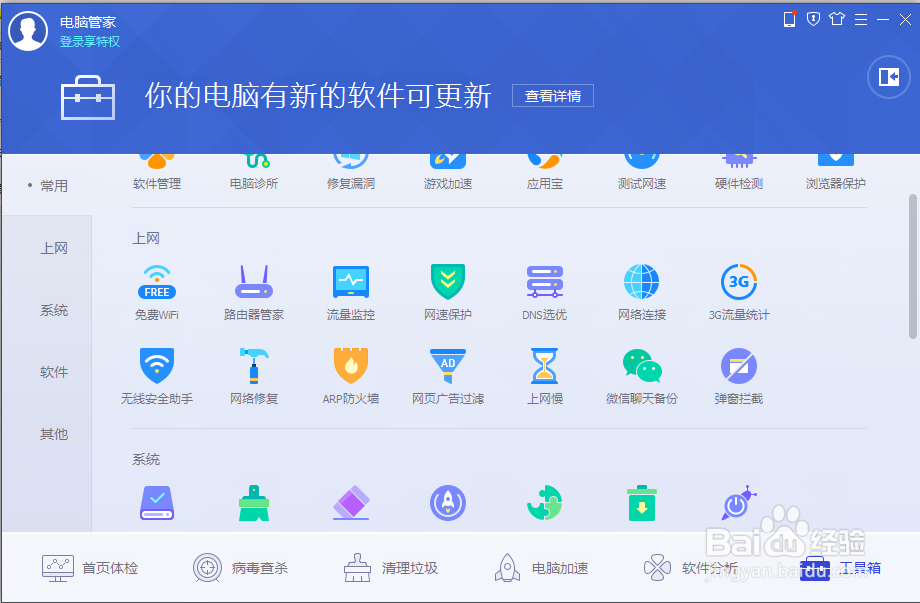Open 浏览器保护 tool
The image size is (920, 603).
tap(836, 172)
